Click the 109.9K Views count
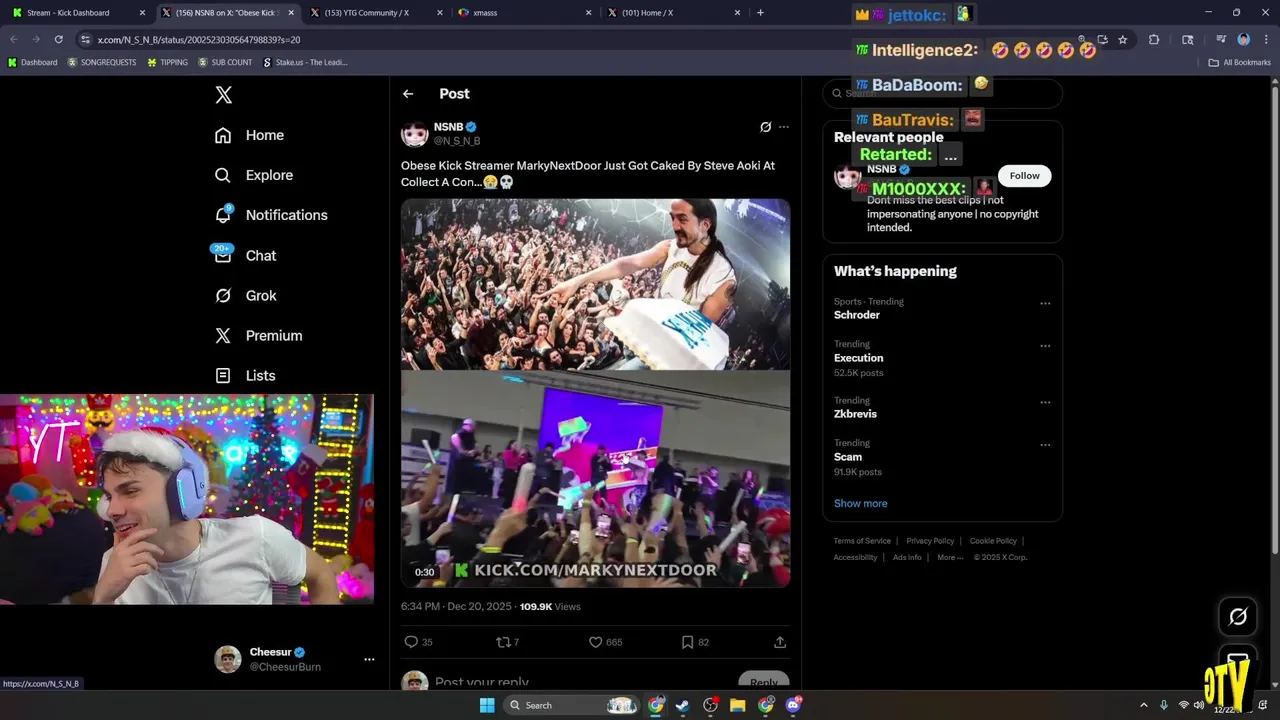Viewport: 1280px width, 720px height. pos(550,607)
